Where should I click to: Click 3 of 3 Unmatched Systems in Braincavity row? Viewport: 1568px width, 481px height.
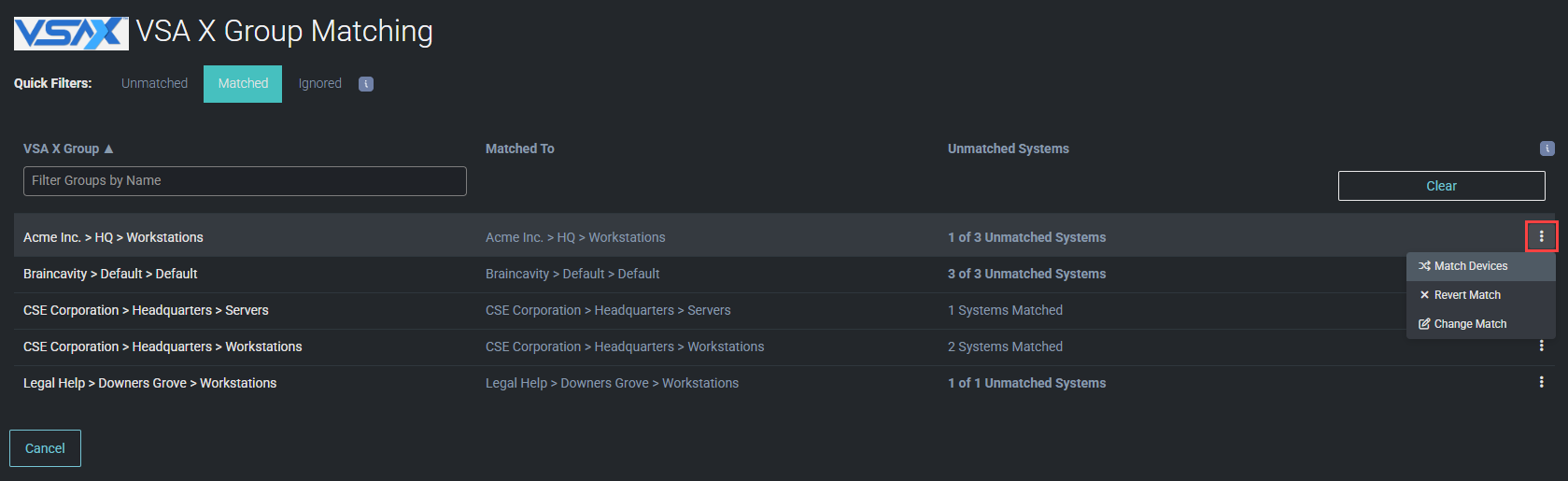click(x=1026, y=274)
